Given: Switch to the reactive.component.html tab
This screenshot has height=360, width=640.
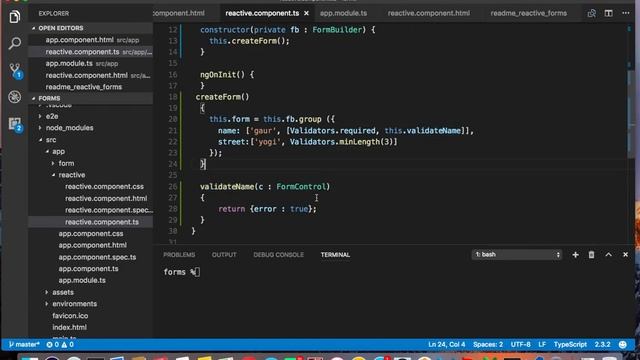Looking at the screenshot, I should tap(429, 13).
